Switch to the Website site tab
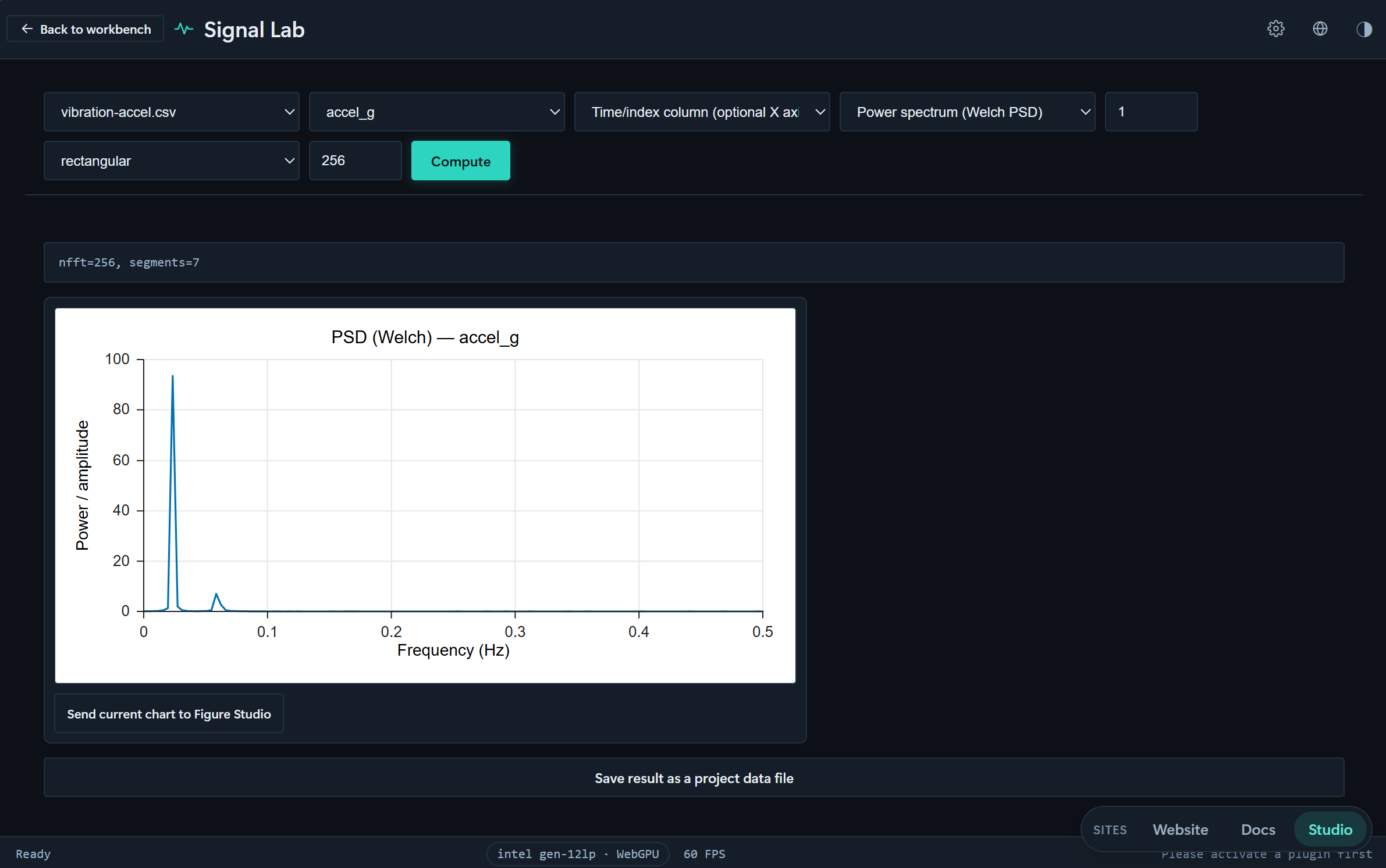Screen dimensions: 1386x868 (1181, 830)
